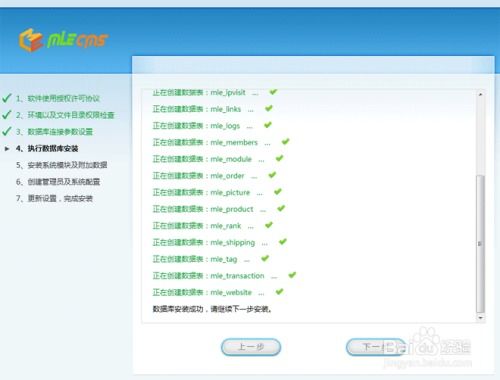The height and width of the screenshot is (380, 500).
Task: Click the green checkmark beside mle_transaction
Action: [292, 275]
